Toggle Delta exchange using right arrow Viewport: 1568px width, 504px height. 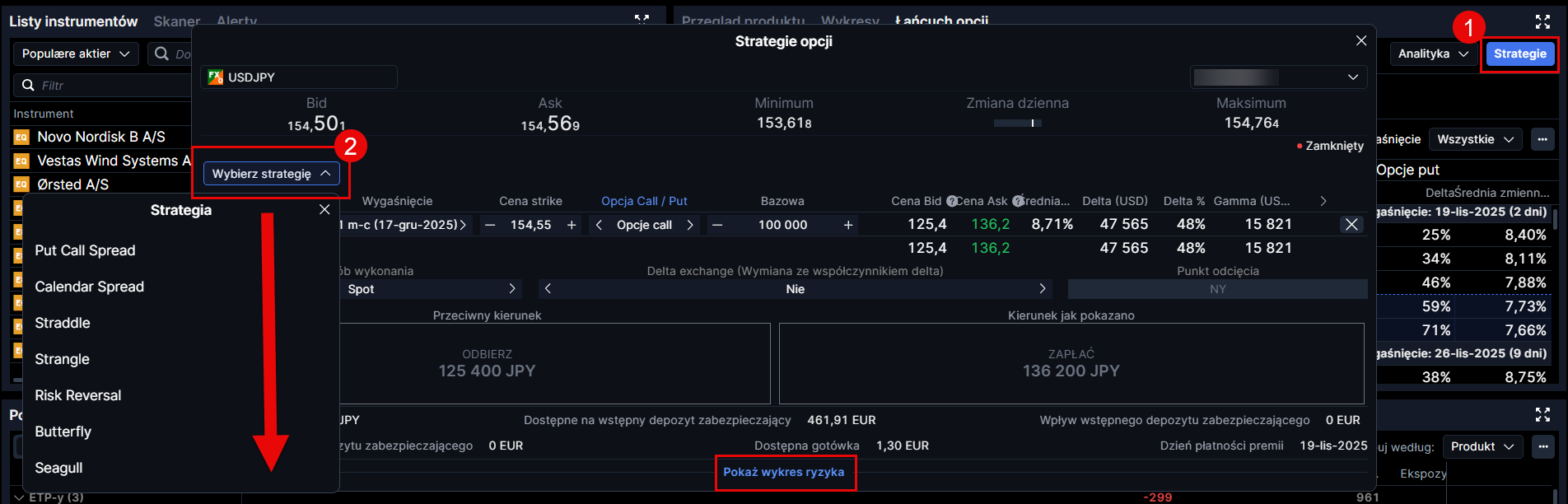coord(1042,289)
